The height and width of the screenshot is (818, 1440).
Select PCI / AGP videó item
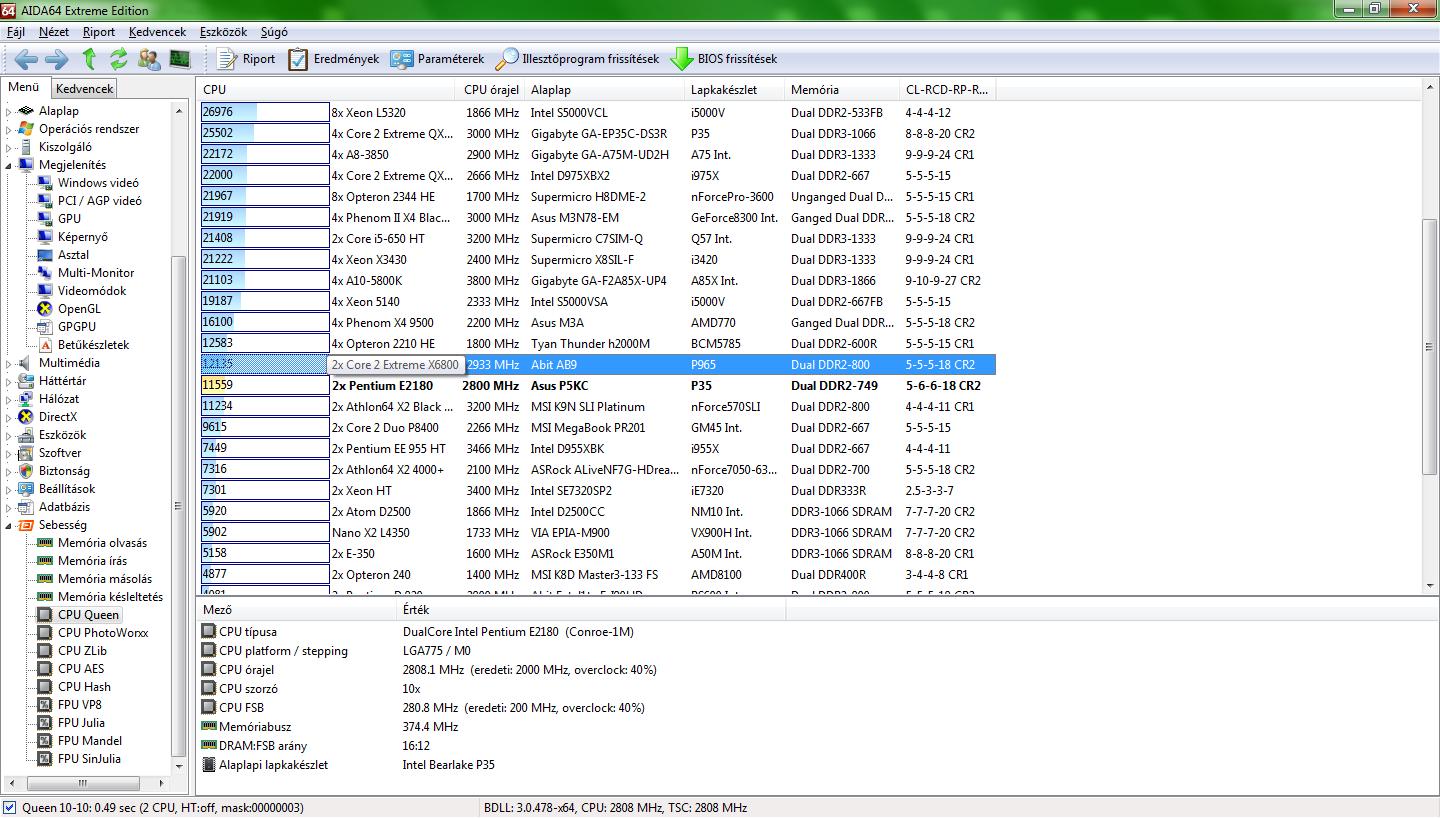point(99,201)
